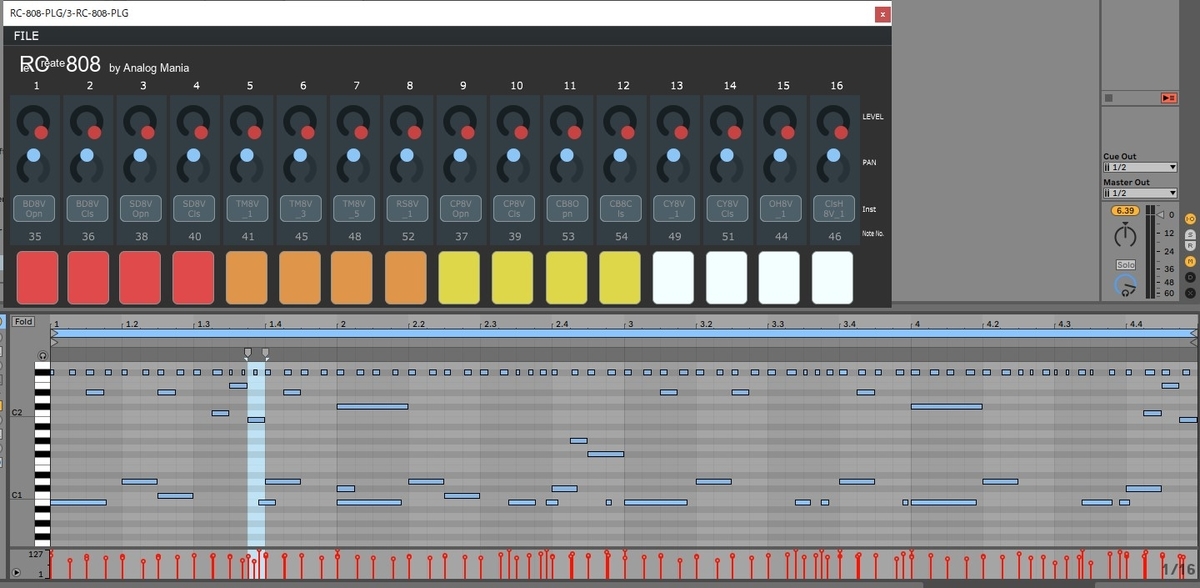
Task: Trigger the white pad for channel 15
Action: 779,278
